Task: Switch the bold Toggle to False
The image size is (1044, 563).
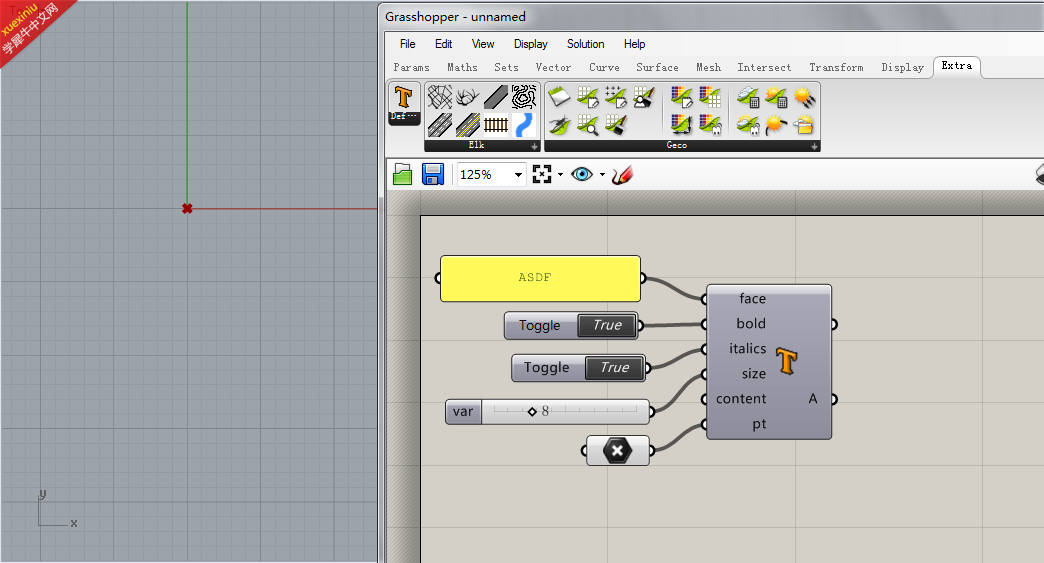Action: (607, 325)
